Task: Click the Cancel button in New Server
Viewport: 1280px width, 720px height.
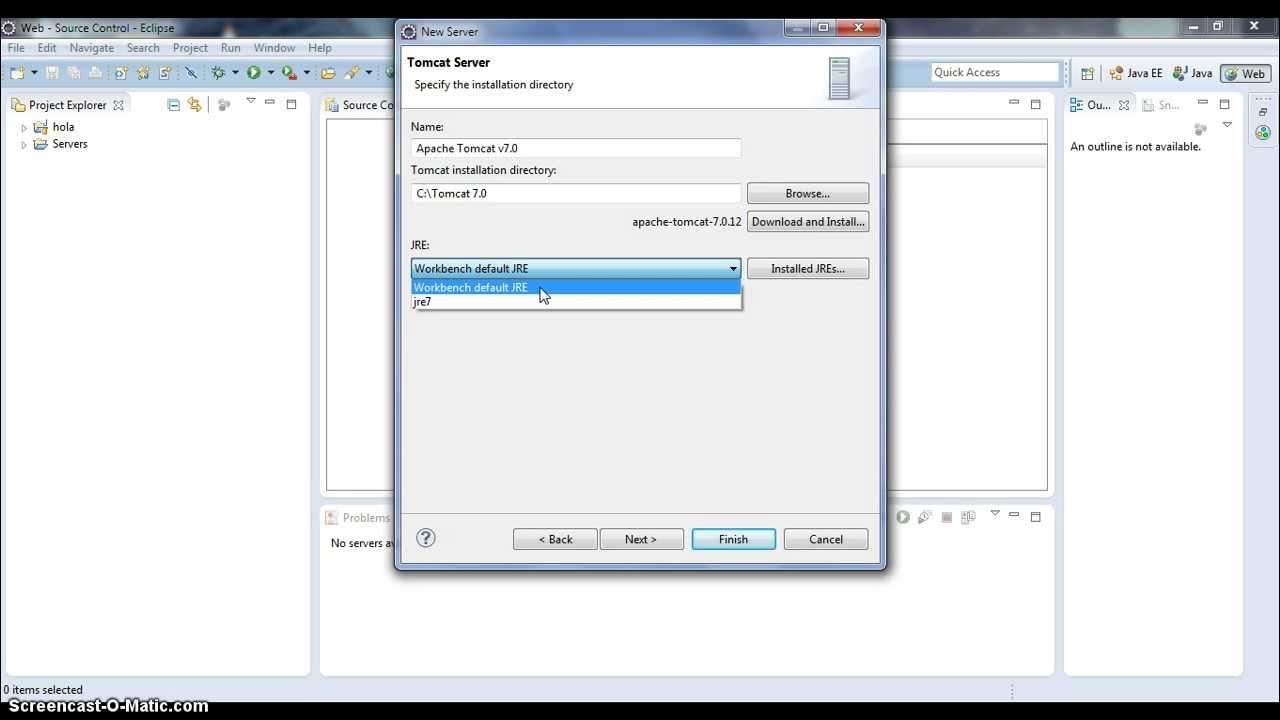Action: point(826,539)
